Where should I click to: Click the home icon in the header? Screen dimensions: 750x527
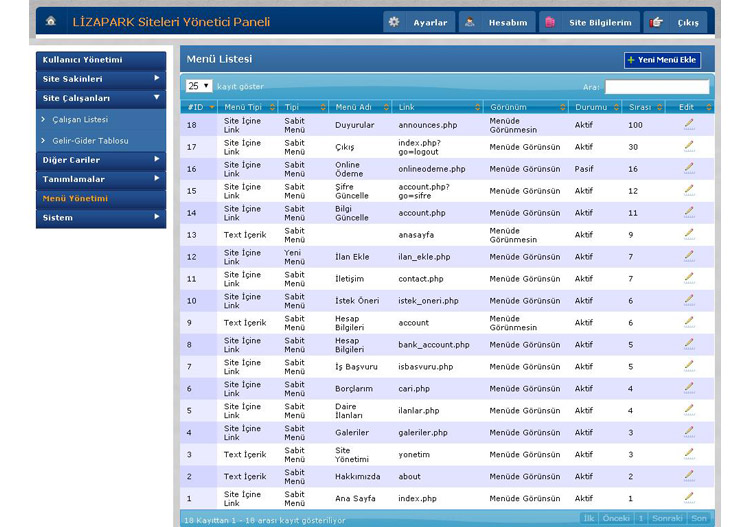[x=51, y=21]
